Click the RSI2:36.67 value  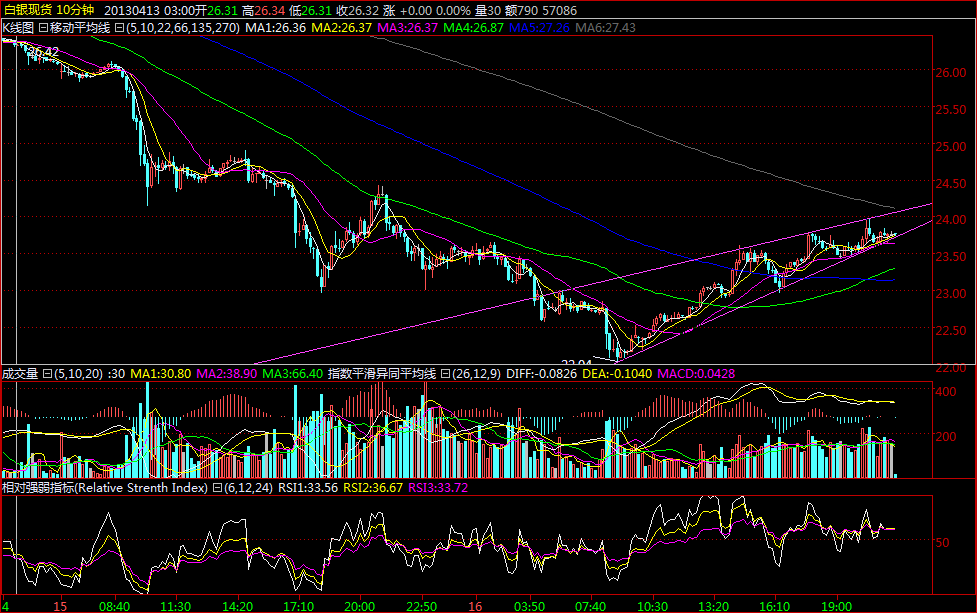pos(373,488)
